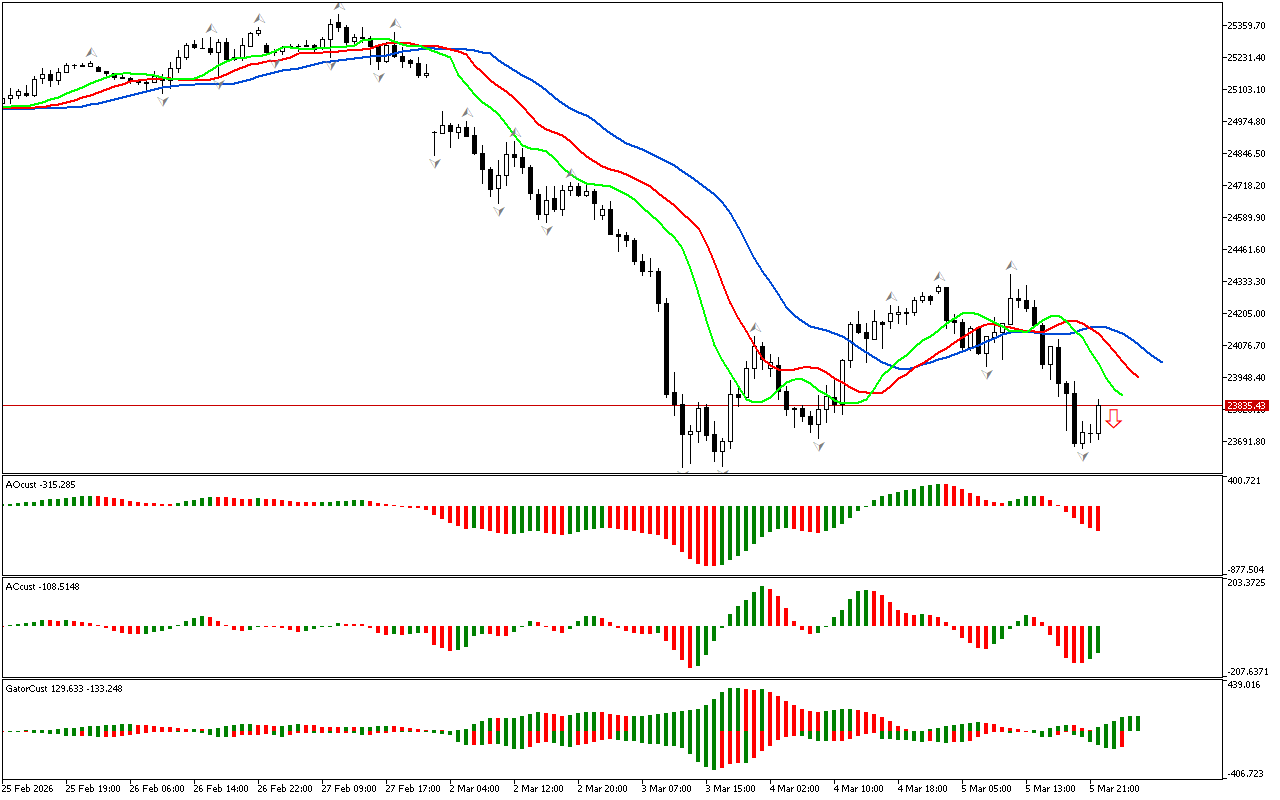1280x800 pixels.
Task: Click the last candle before the red arrow
Action: [1098, 418]
